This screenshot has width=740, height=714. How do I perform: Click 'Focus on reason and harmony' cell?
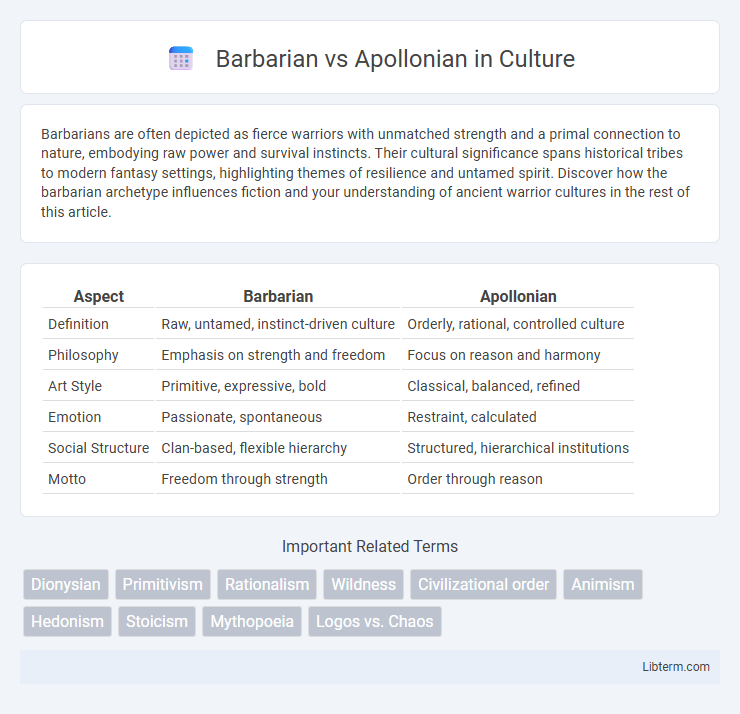coord(518,355)
